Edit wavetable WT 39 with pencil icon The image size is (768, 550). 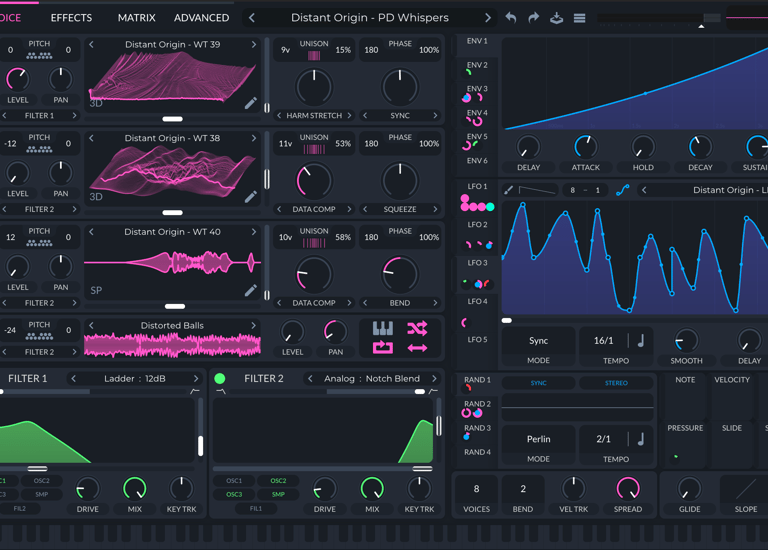(250, 103)
